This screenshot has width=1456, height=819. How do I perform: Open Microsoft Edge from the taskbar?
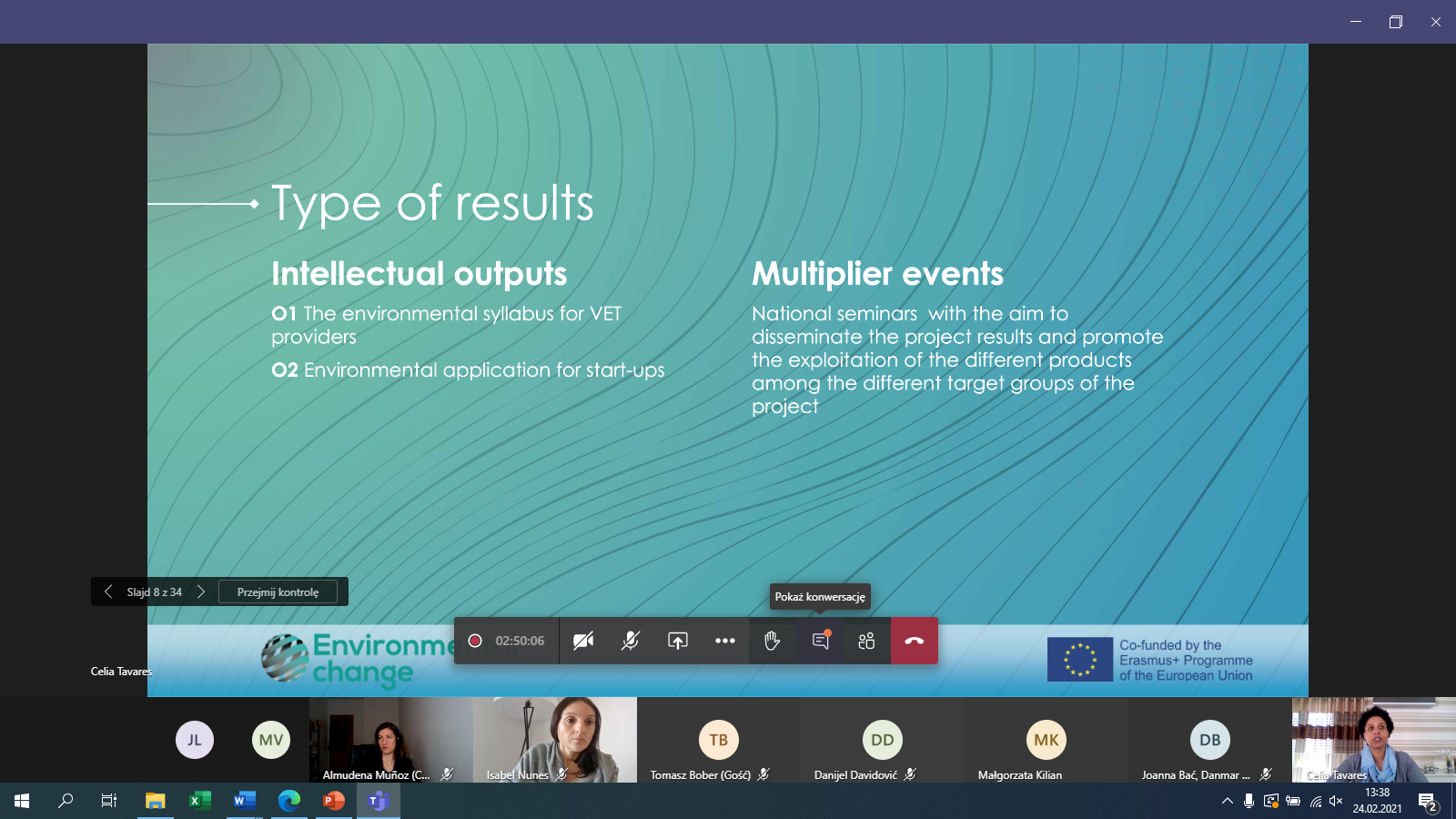coord(289,801)
